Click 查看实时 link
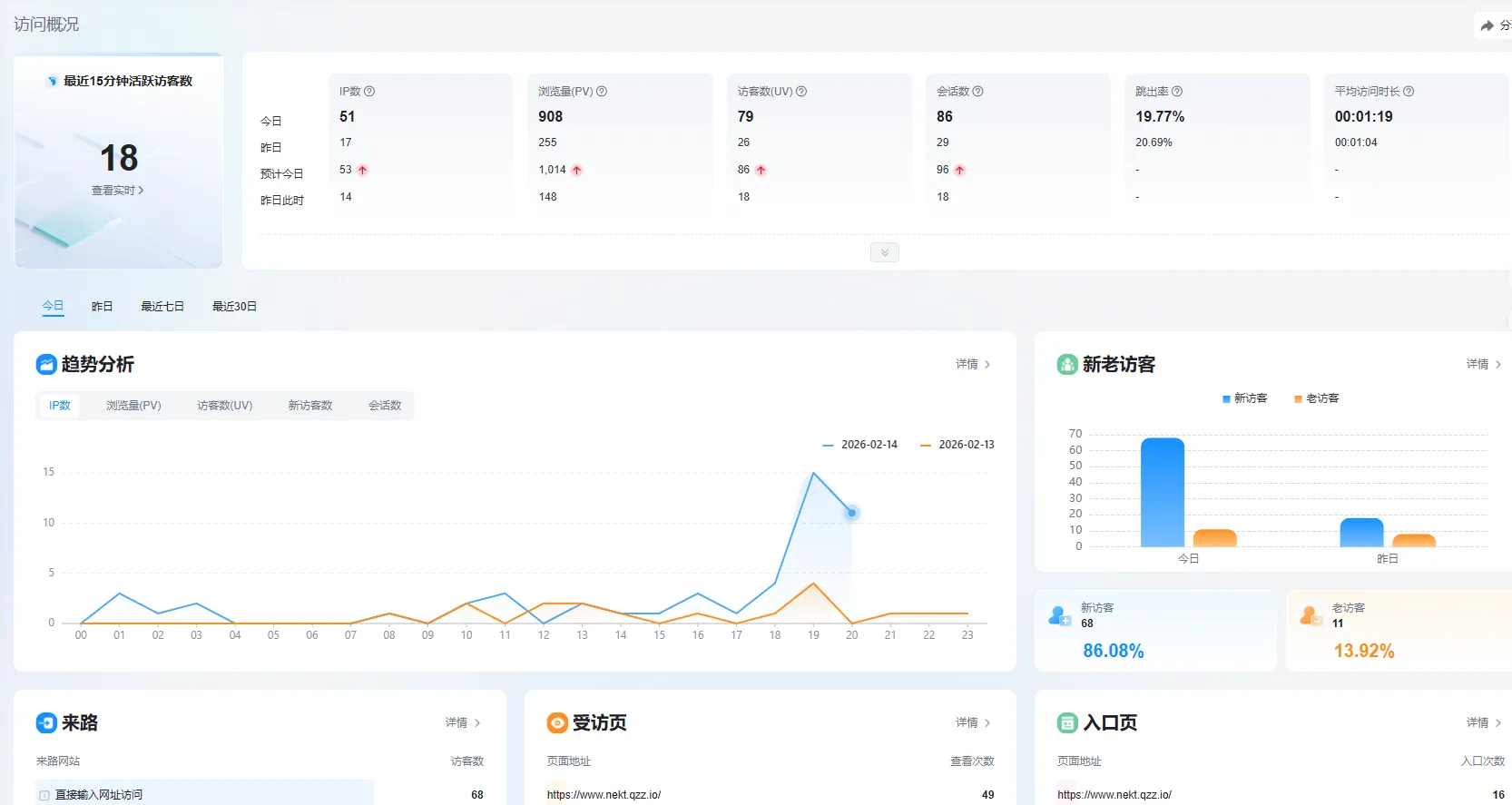 pyautogui.click(x=117, y=191)
